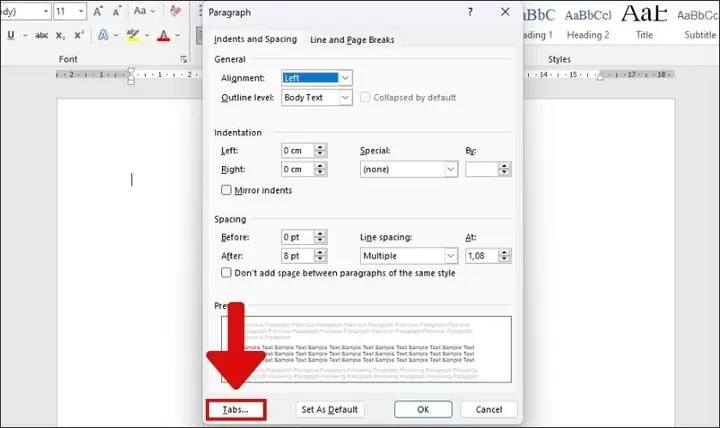Apply the Title style

coord(644,23)
